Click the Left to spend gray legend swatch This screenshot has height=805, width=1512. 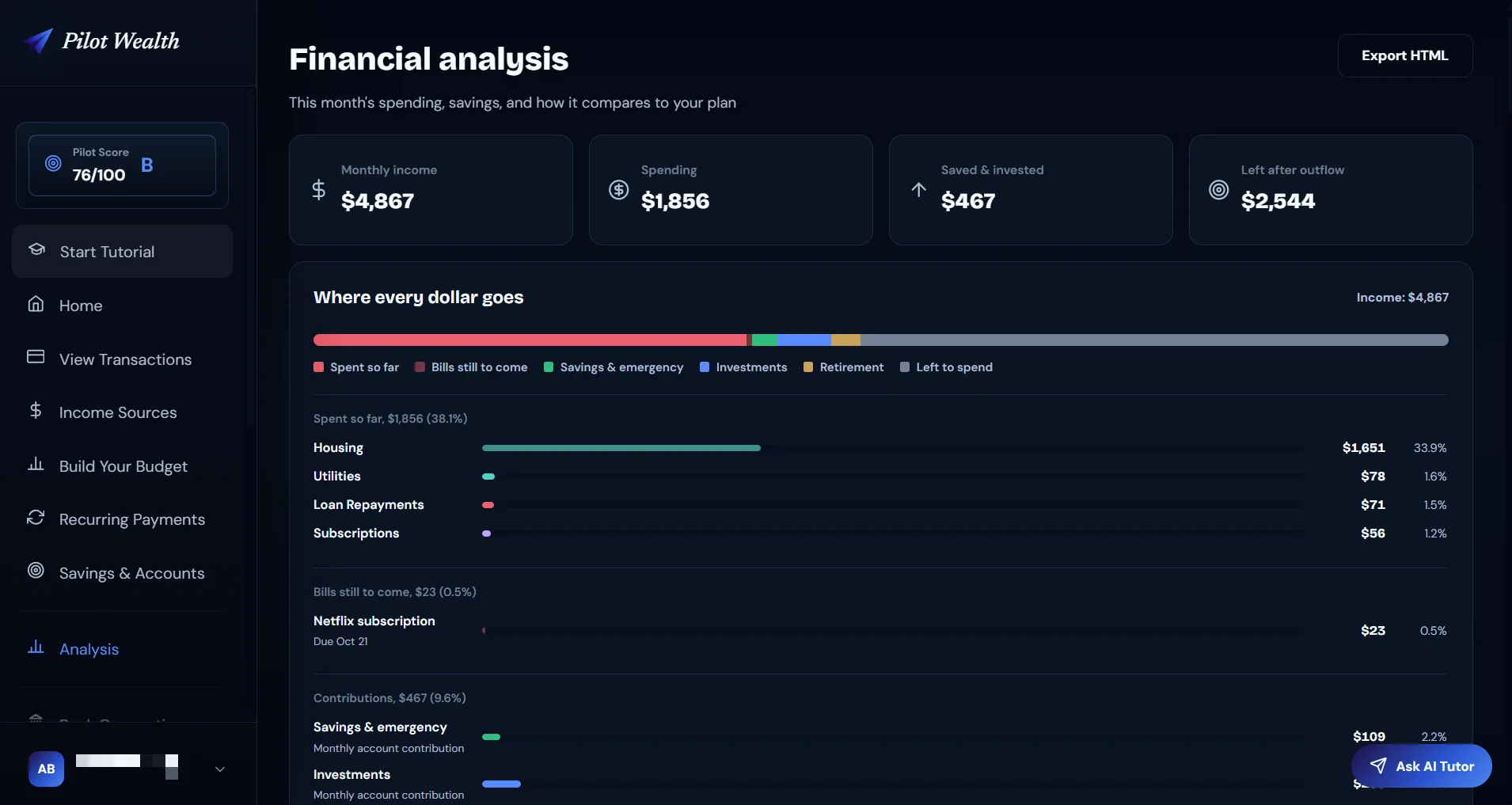[905, 367]
